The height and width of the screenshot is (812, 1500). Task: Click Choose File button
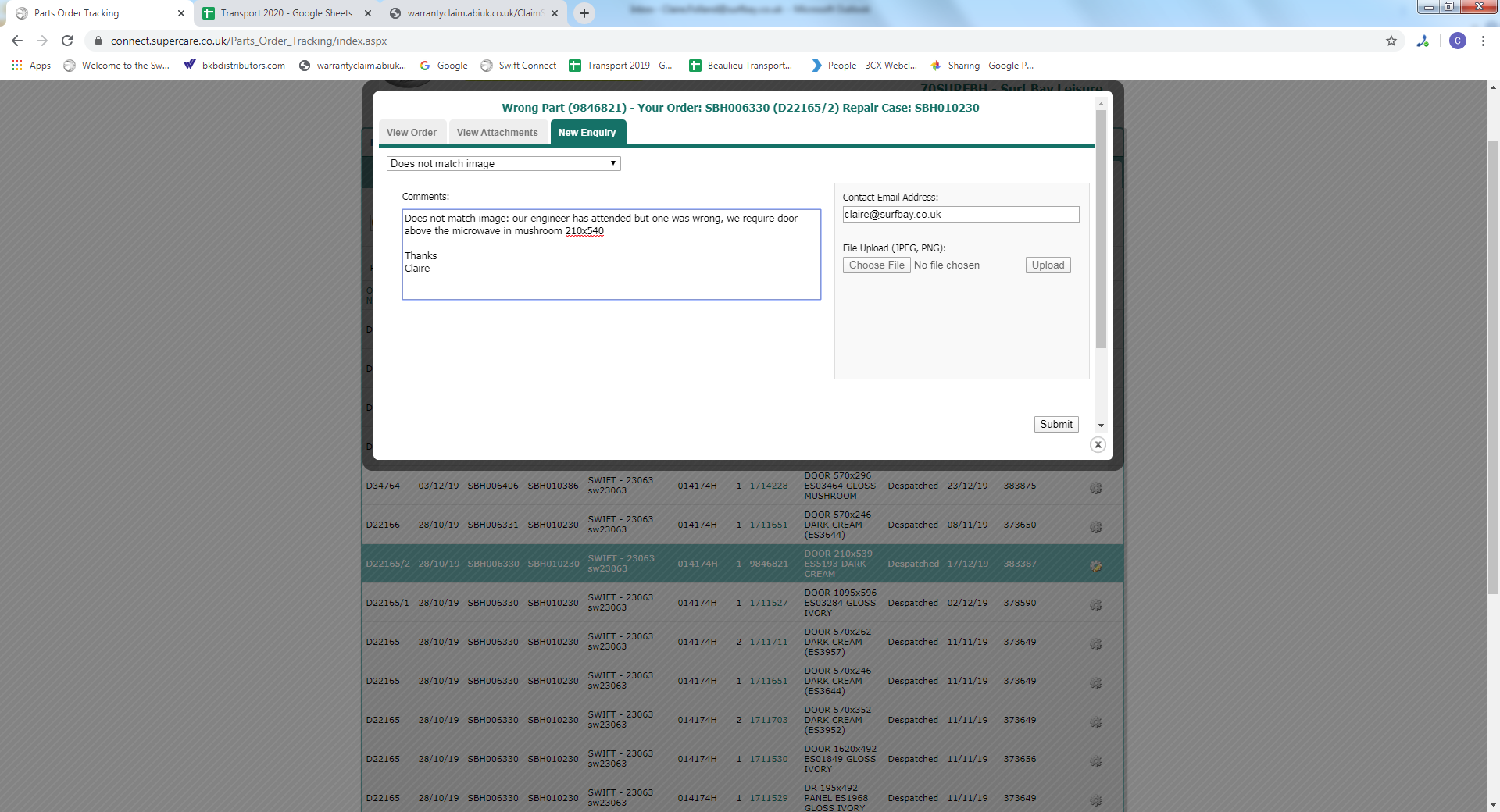click(x=877, y=265)
